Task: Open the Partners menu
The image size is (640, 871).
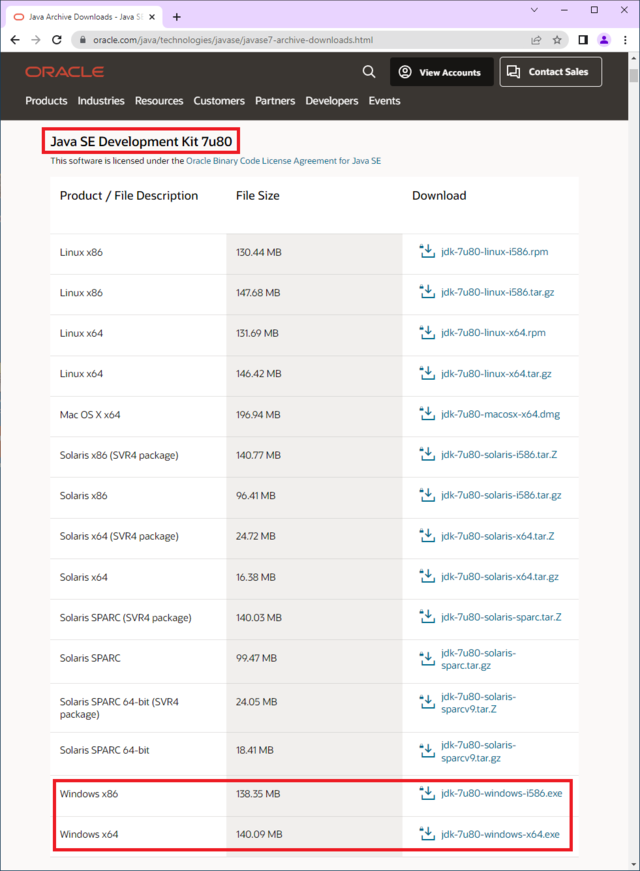Action: [x=275, y=101]
